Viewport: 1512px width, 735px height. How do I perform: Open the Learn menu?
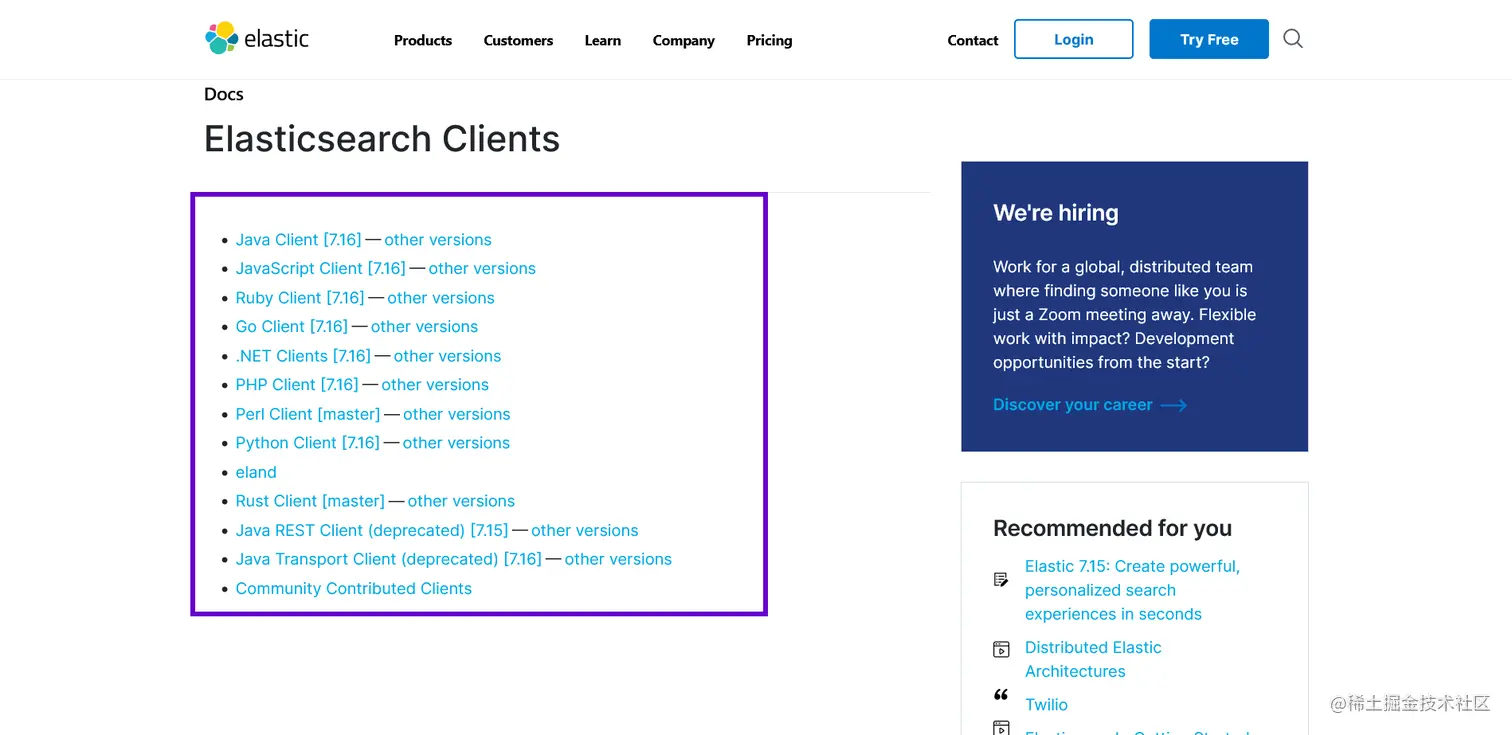(x=603, y=40)
